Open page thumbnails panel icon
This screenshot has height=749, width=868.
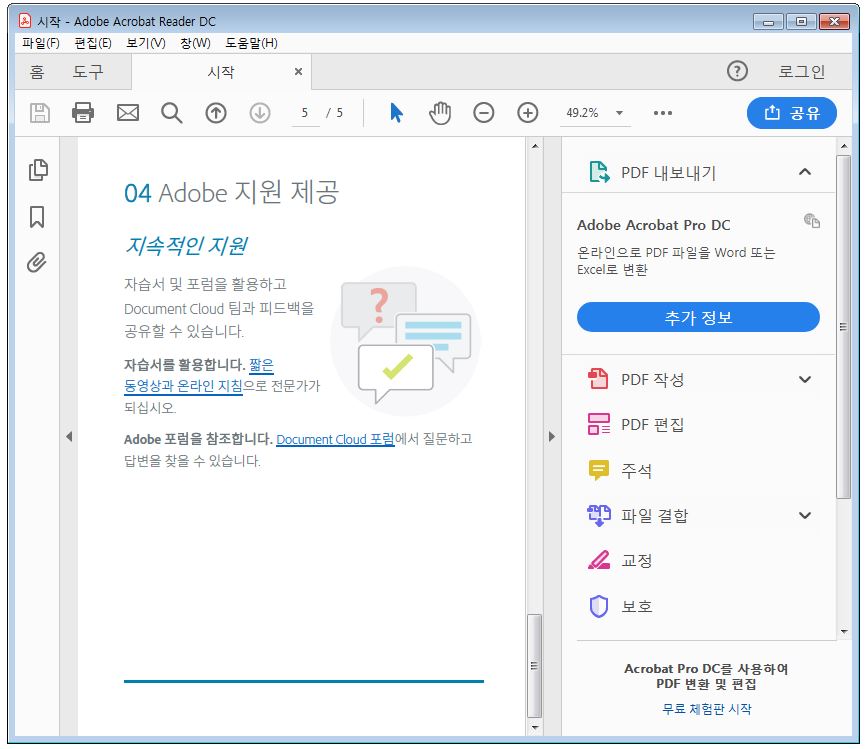(x=38, y=170)
